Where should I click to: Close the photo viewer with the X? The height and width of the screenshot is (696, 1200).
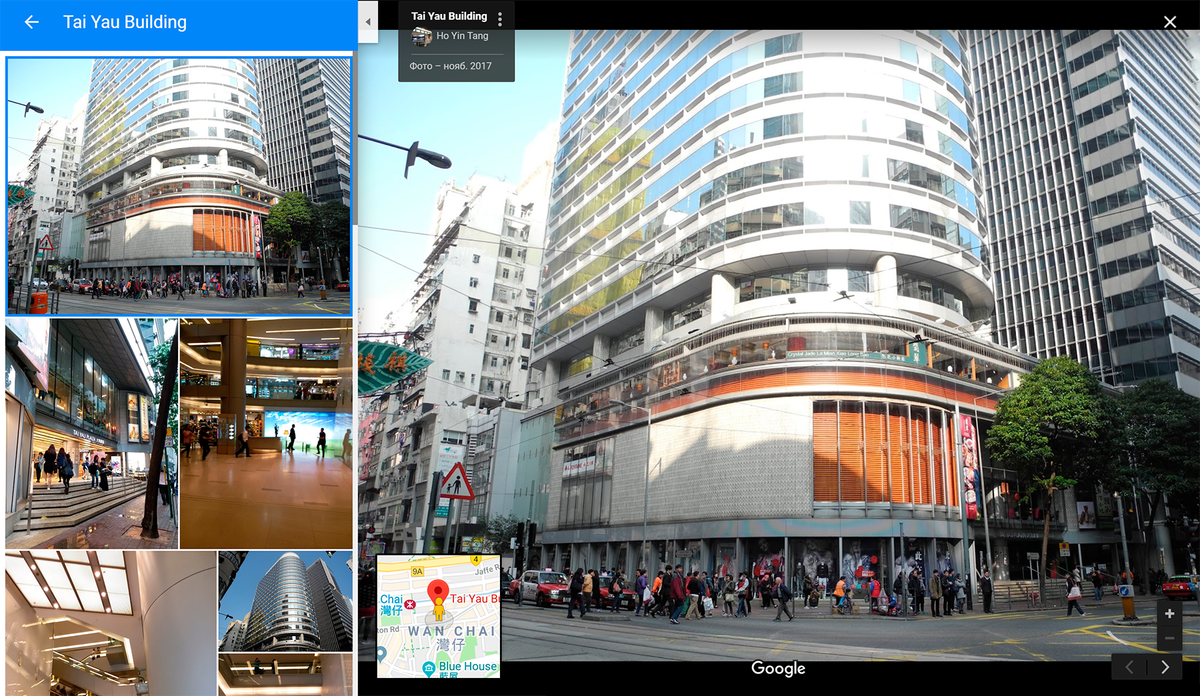[1170, 22]
